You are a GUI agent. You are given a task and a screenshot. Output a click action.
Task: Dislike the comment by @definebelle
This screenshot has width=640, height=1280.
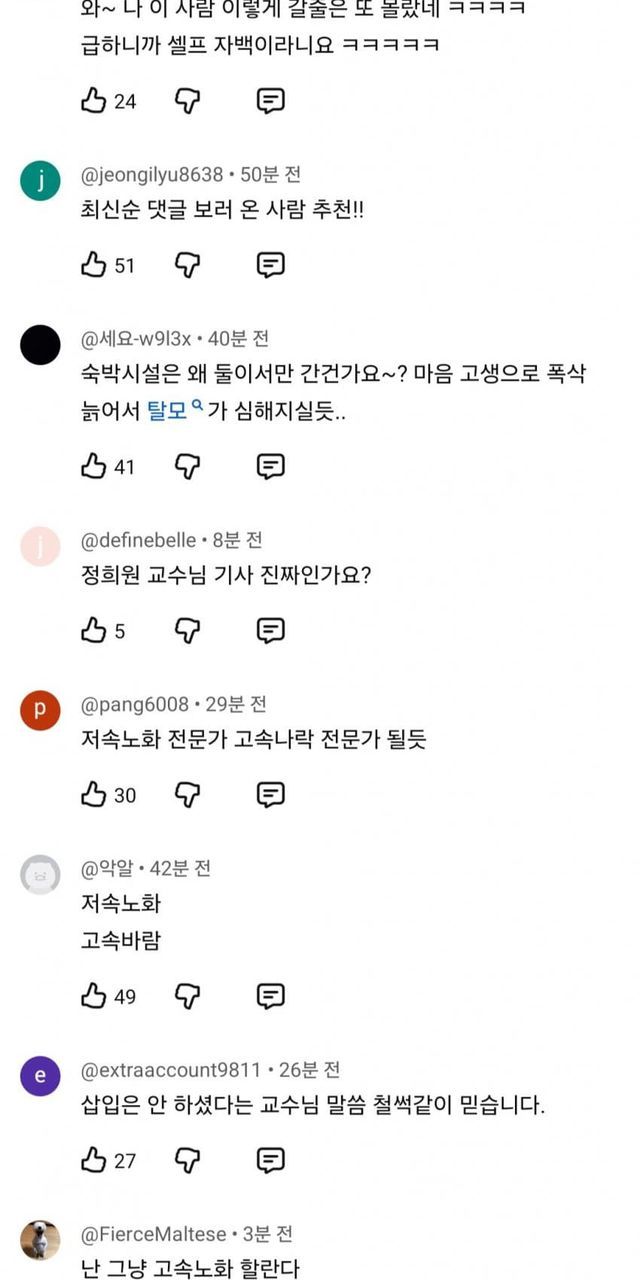pos(188,630)
